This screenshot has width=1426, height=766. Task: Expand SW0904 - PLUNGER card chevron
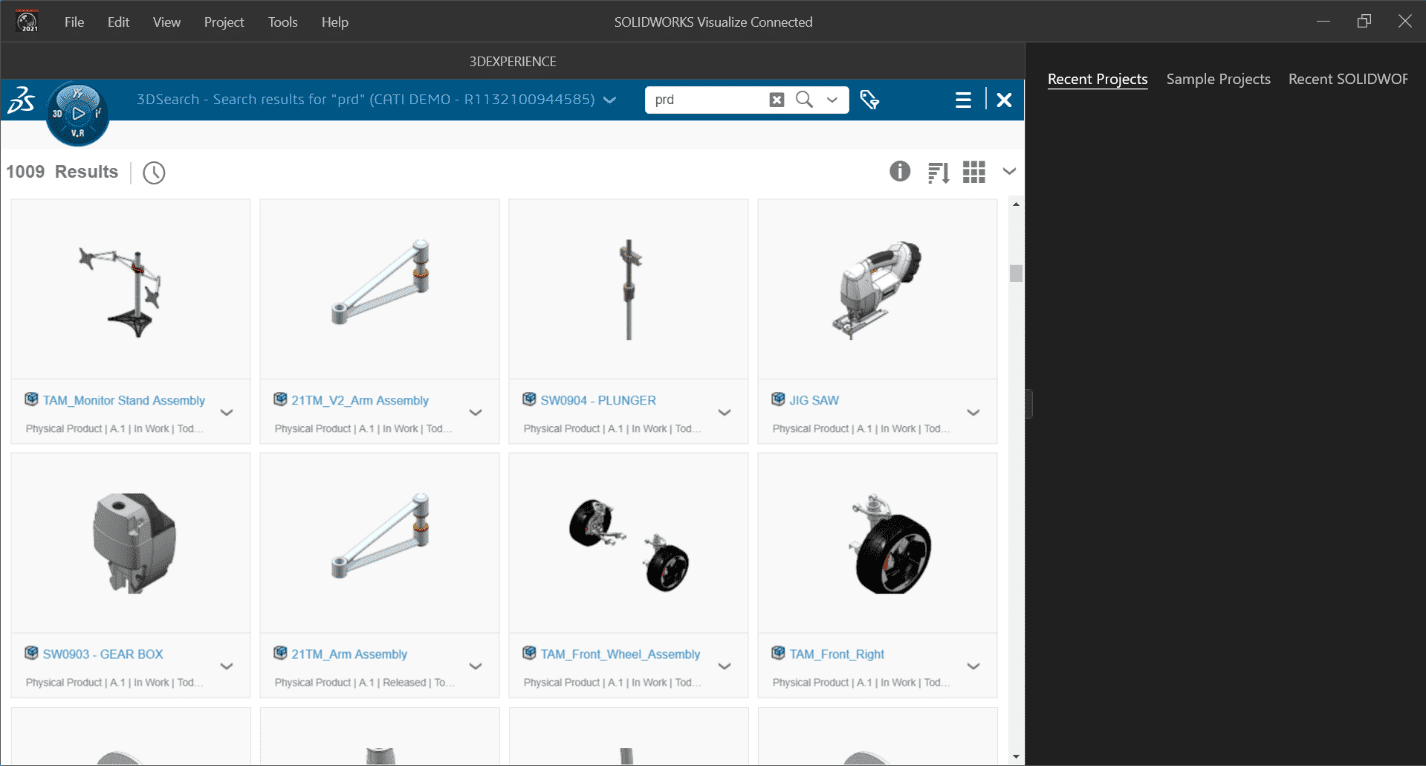pos(725,413)
